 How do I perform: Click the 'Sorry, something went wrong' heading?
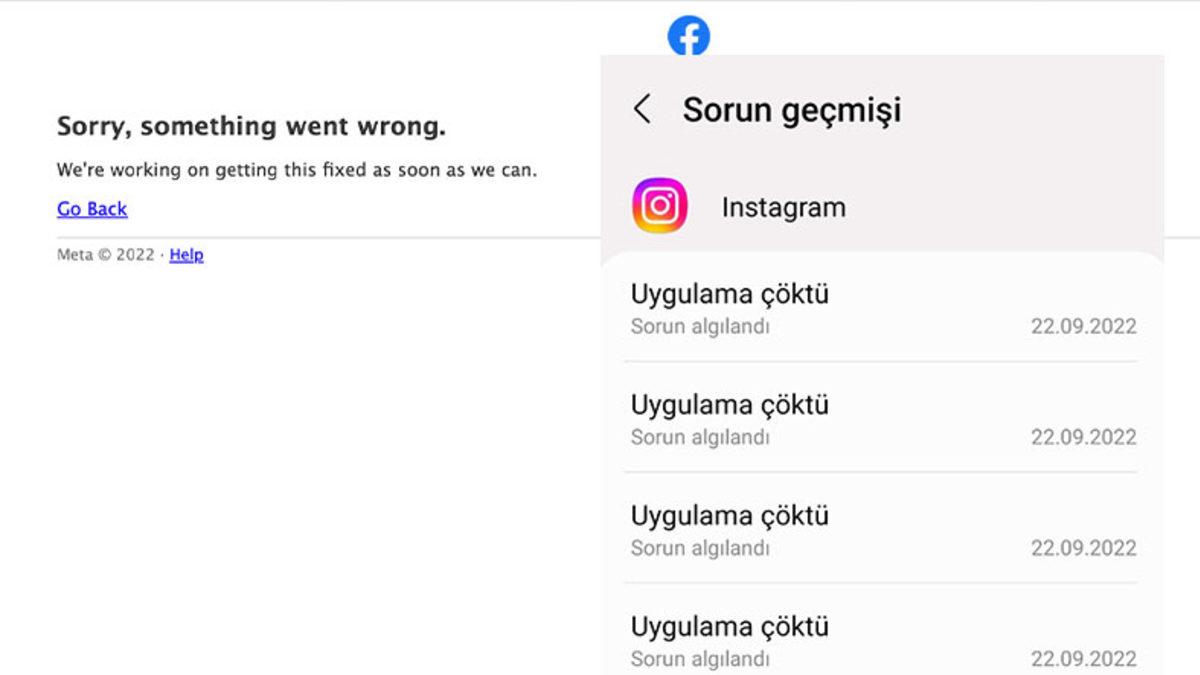pos(254,127)
